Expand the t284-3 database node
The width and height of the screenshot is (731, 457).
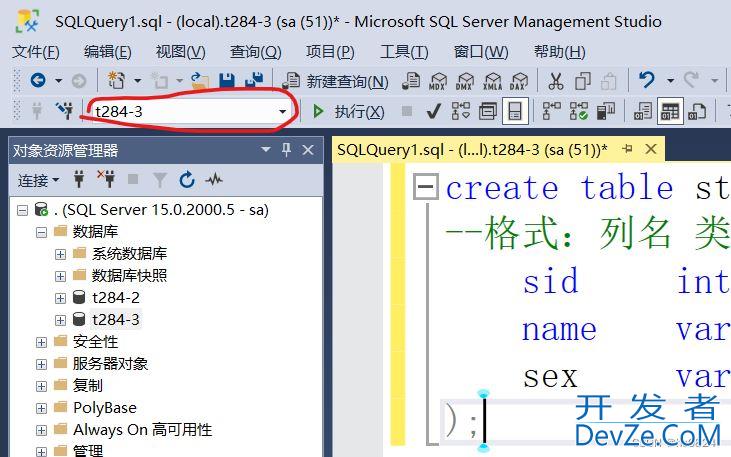click(x=60, y=320)
